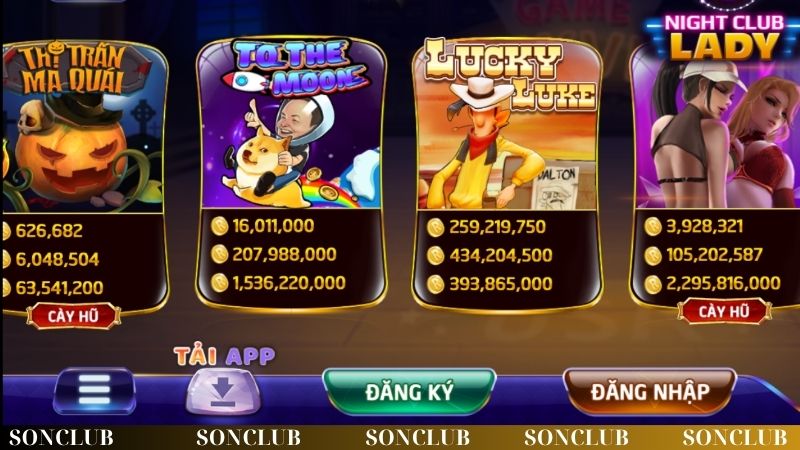Select the 434,204,500 jackpot in Lucky Luke

501,255
